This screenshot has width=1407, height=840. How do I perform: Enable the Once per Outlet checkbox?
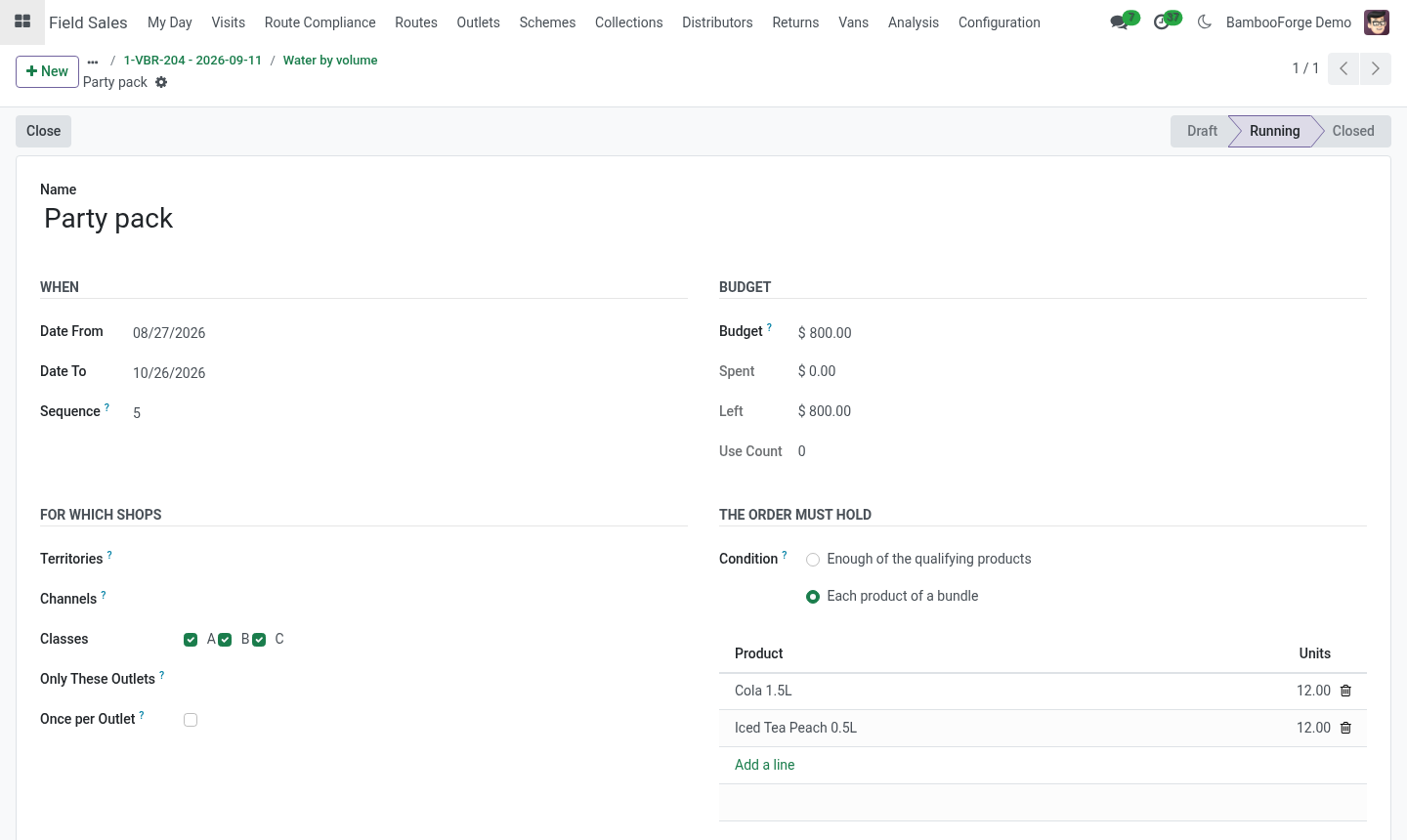click(191, 720)
